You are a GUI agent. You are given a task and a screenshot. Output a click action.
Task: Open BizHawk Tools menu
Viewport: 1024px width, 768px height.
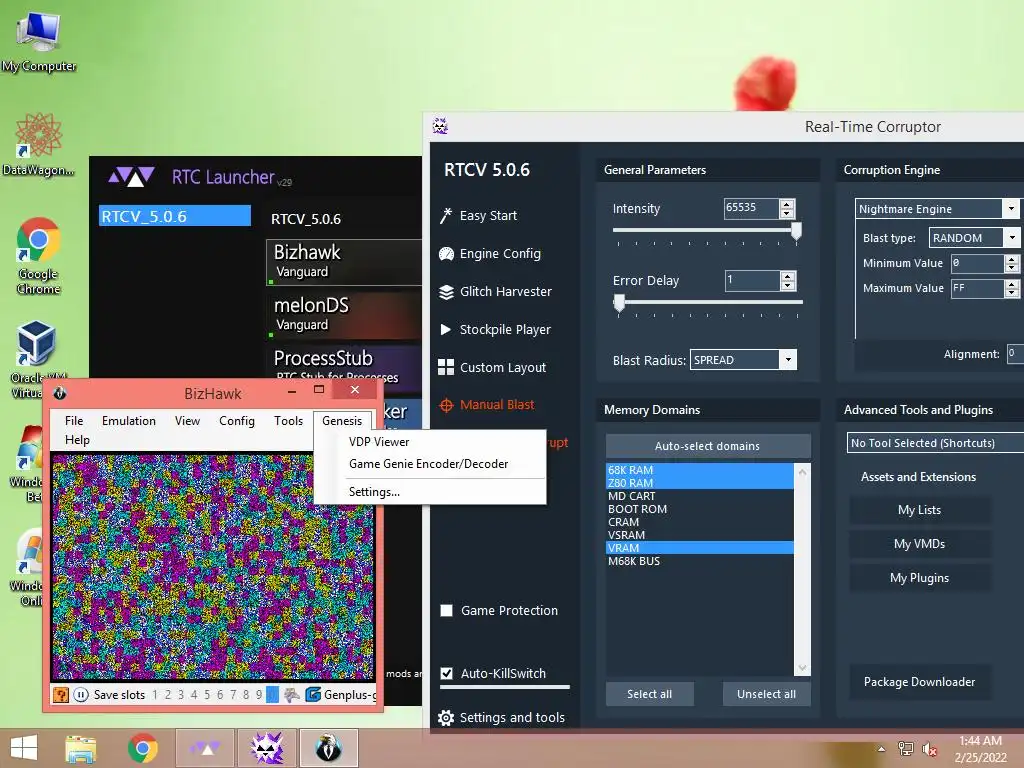click(288, 421)
